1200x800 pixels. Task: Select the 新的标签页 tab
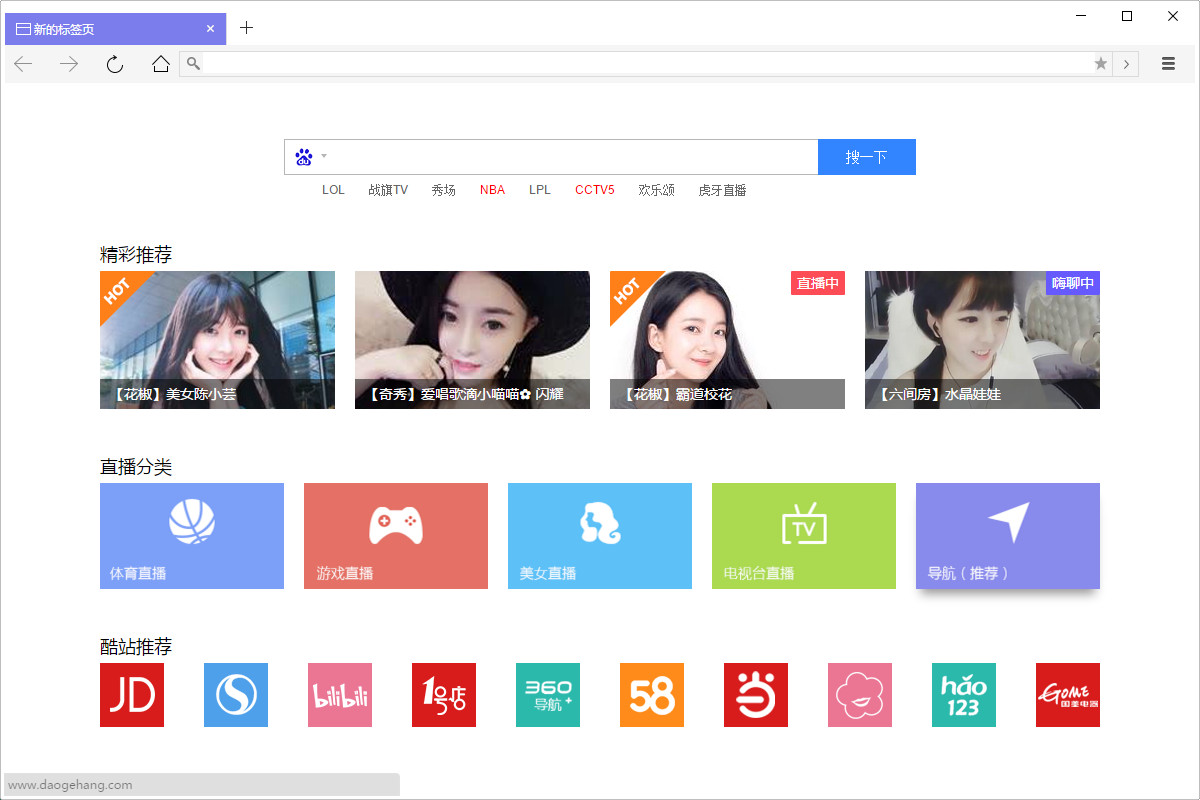[110, 29]
